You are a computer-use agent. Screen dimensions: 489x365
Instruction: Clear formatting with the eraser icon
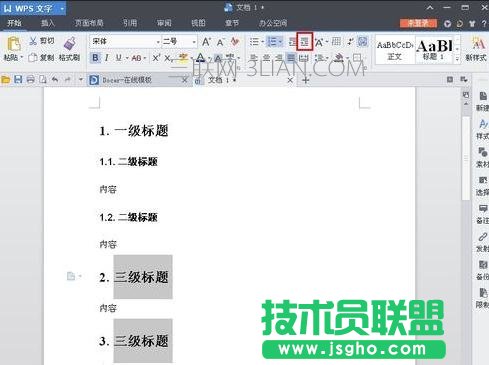(x=235, y=41)
